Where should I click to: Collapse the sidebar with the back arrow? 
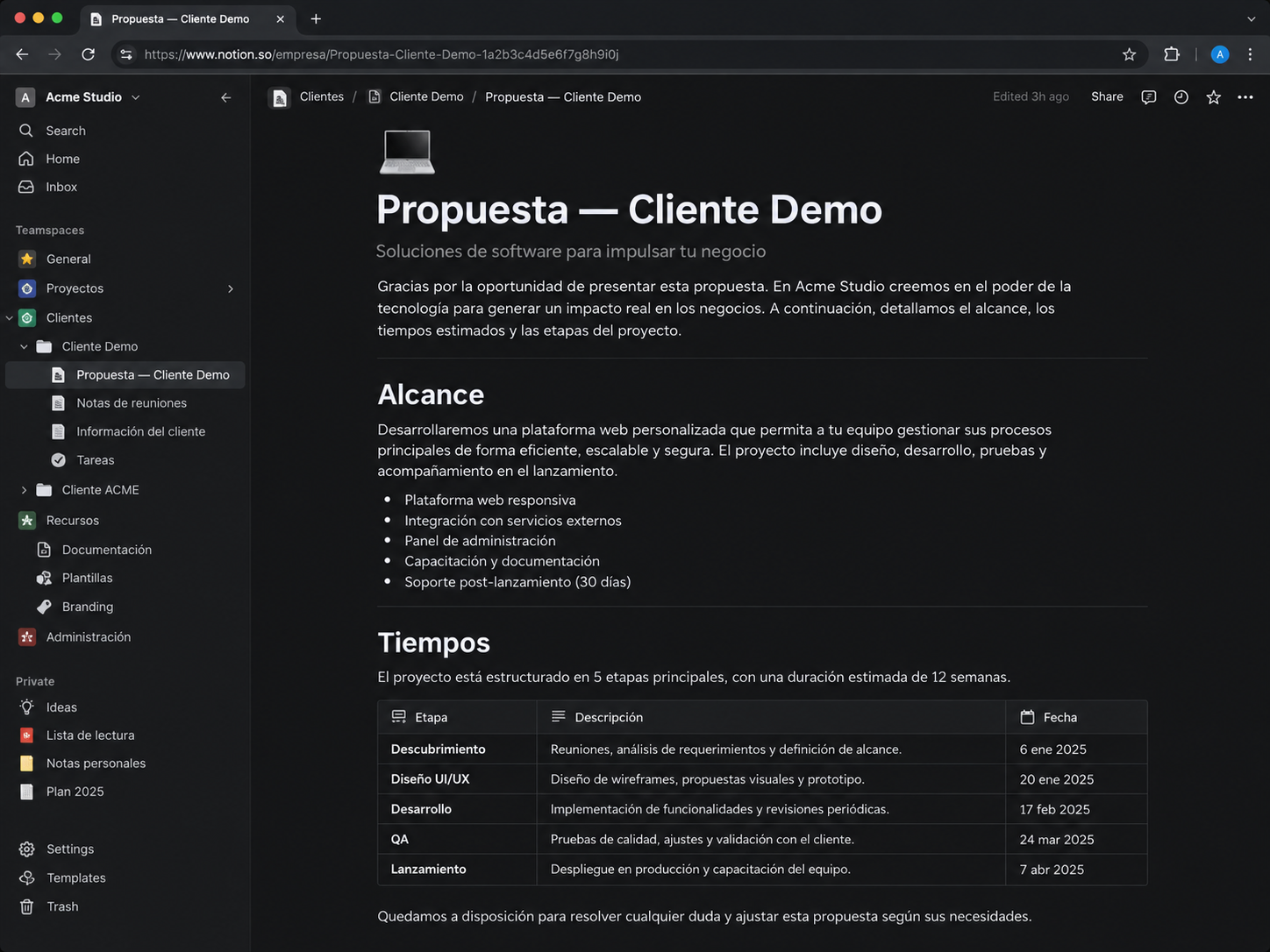pos(225,97)
